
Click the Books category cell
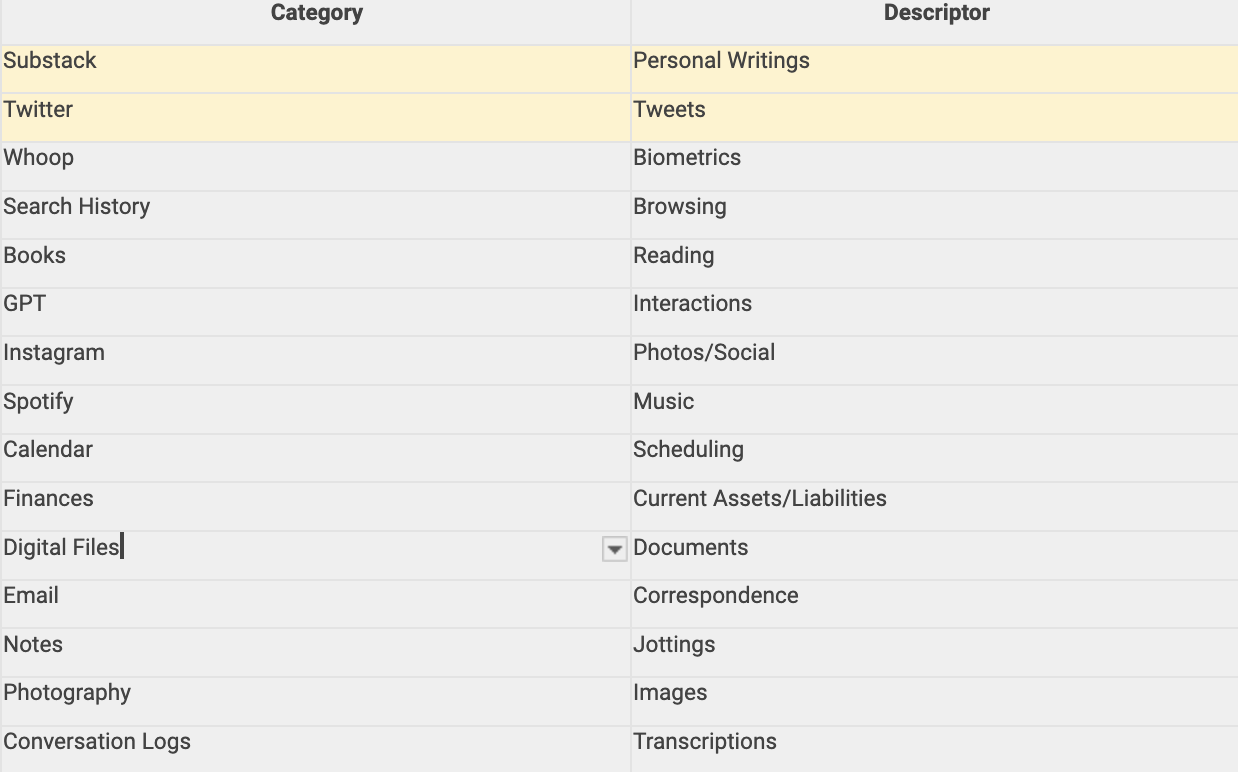pos(35,256)
